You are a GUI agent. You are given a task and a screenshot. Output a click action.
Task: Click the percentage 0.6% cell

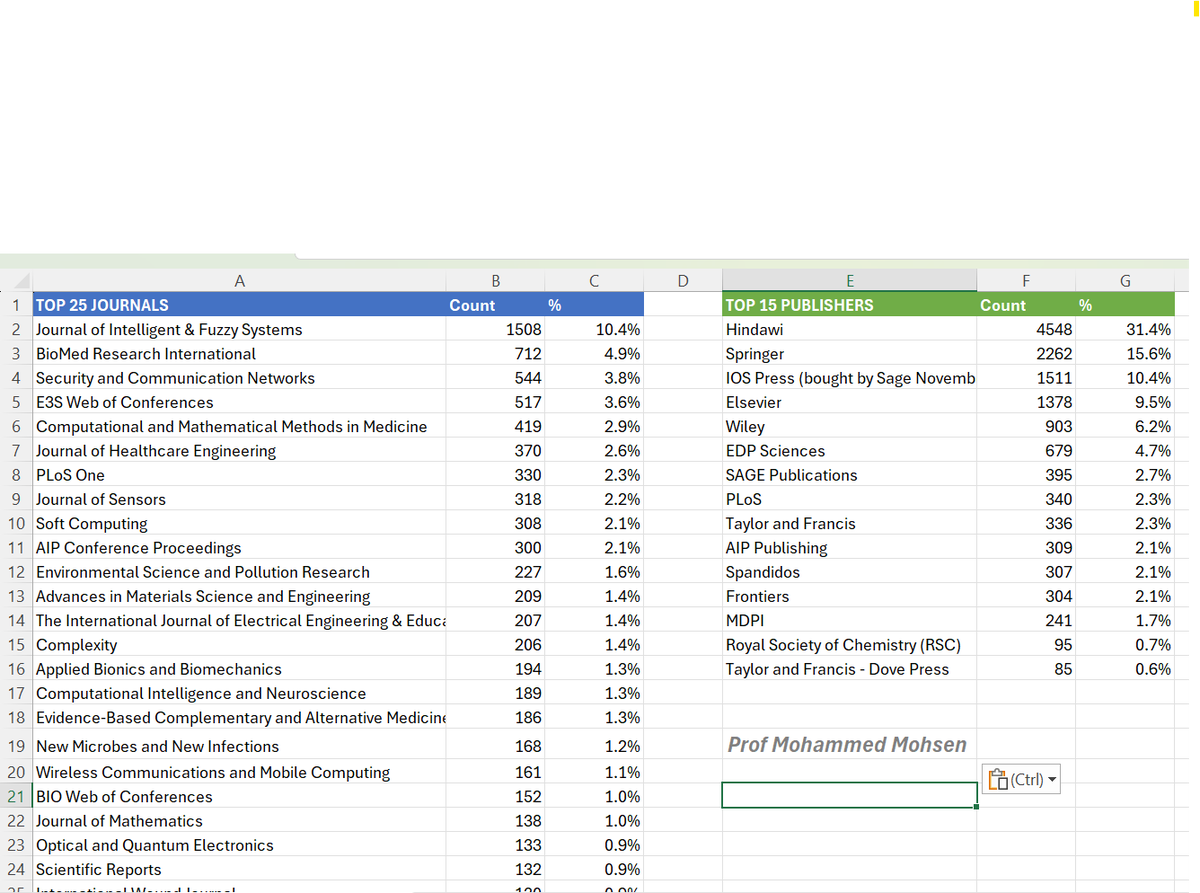[1125, 669]
